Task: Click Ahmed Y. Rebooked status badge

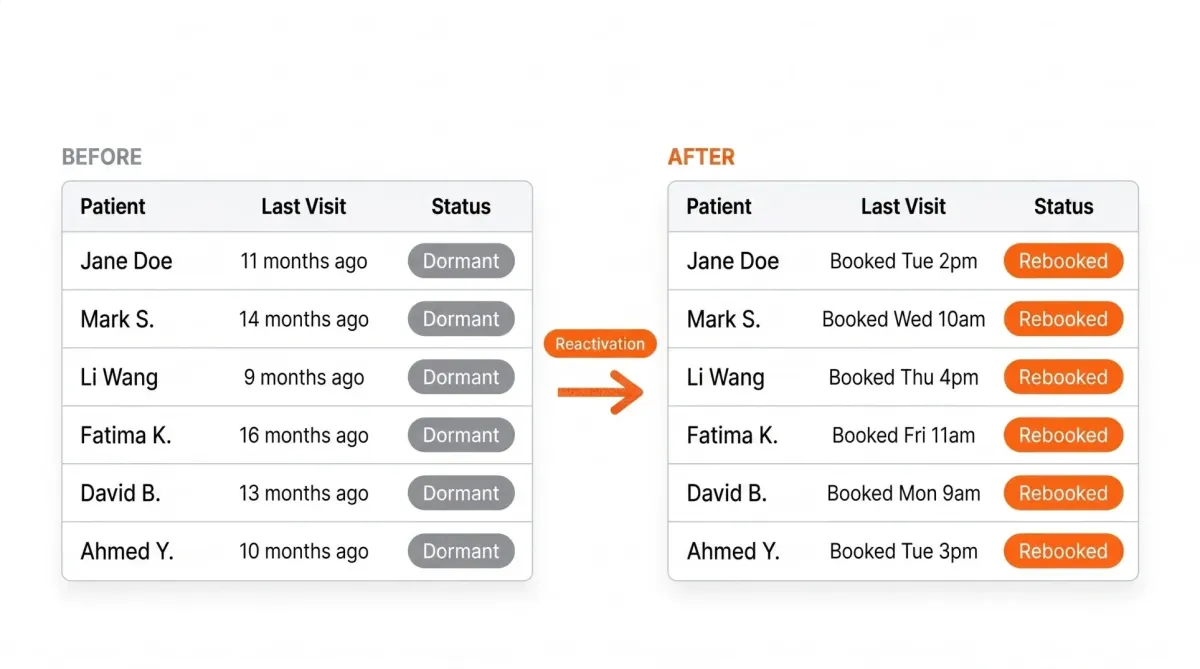Action: (x=1063, y=551)
